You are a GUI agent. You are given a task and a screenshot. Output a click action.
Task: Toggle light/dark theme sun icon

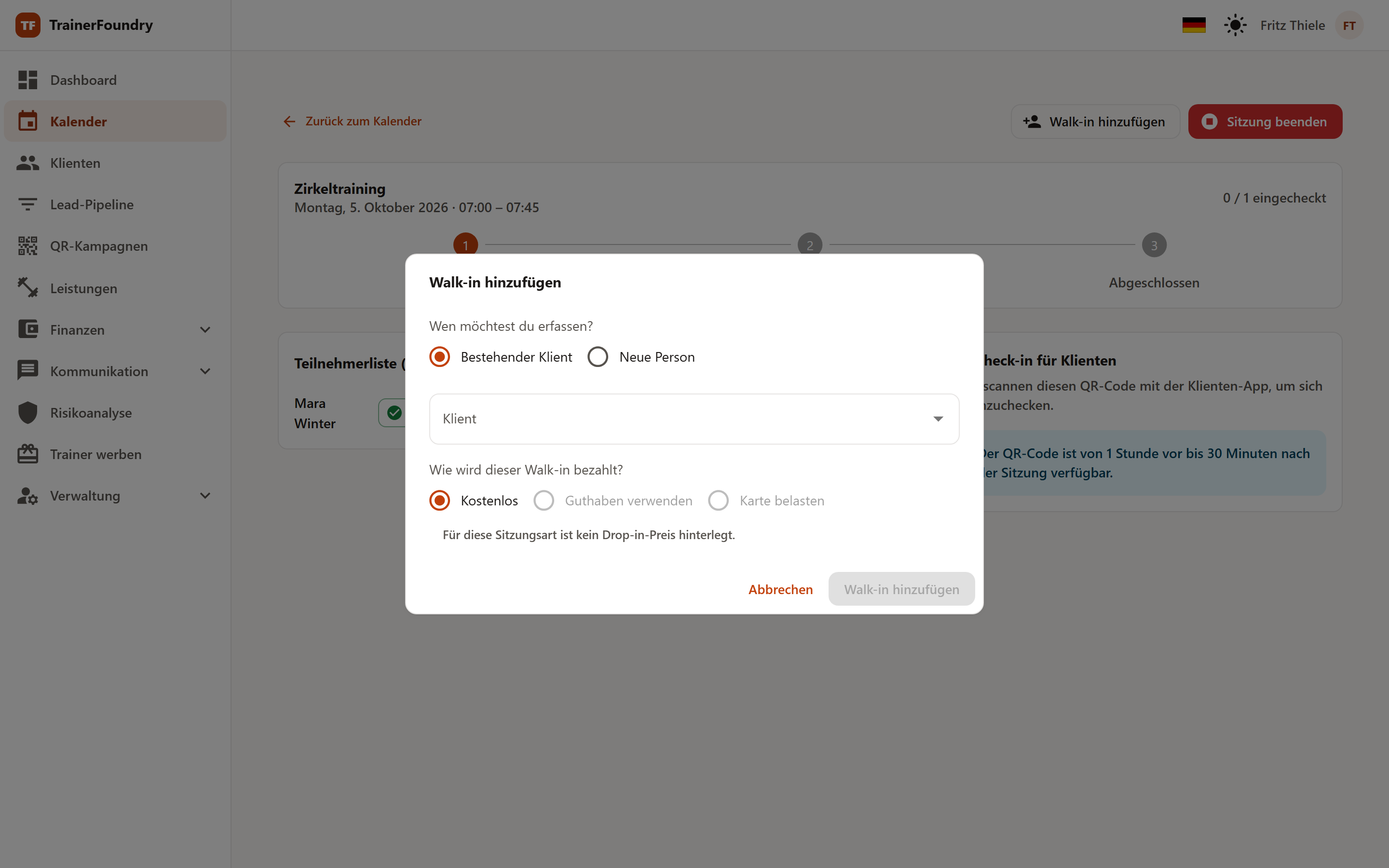click(1235, 25)
